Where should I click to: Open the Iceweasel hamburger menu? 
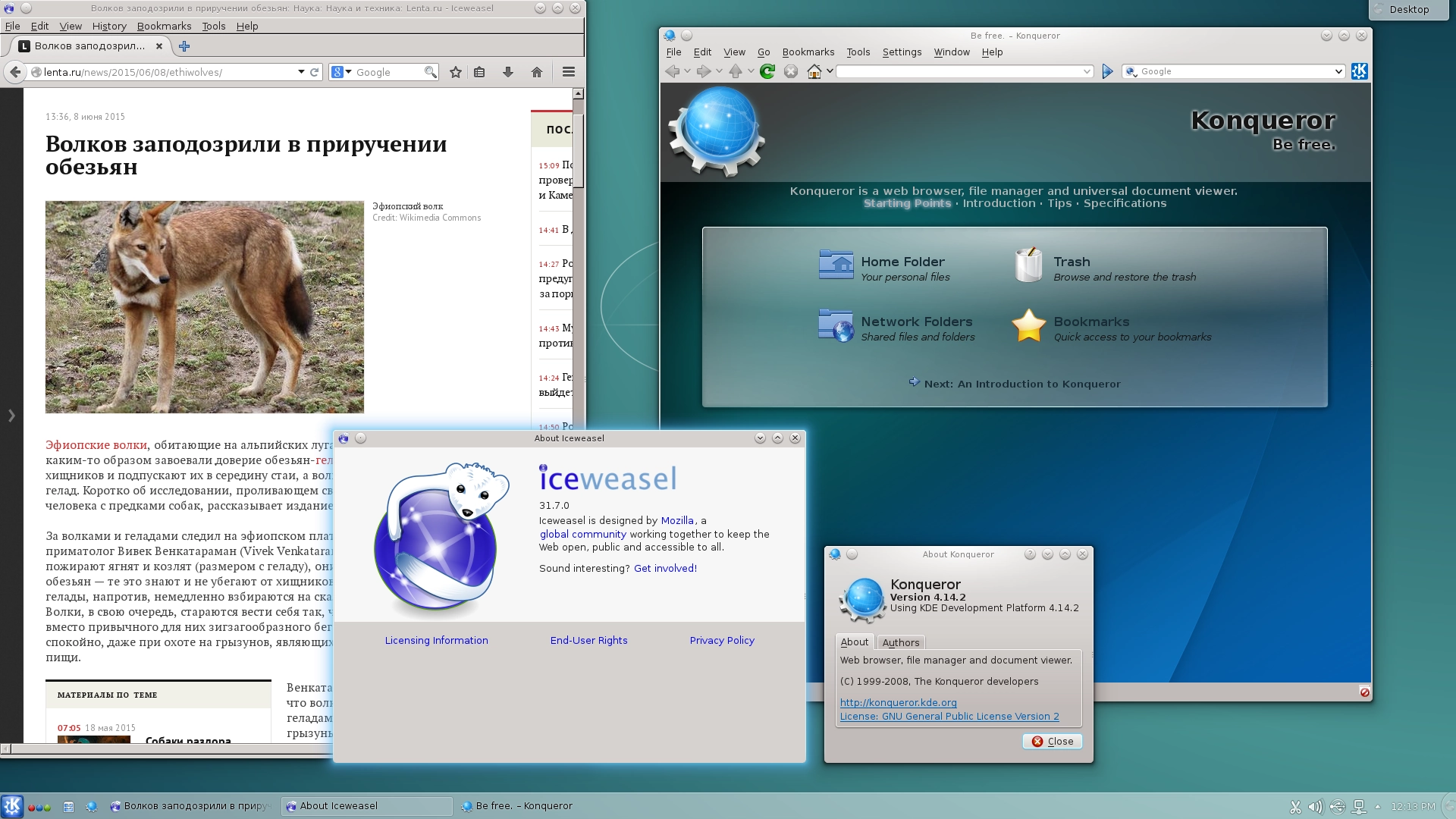(569, 72)
